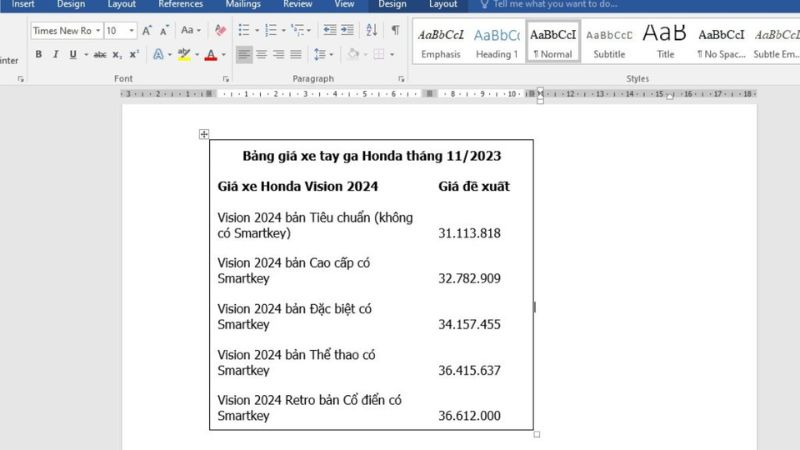
Task: Open font name dropdown Times New Roman
Action: click(x=98, y=31)
